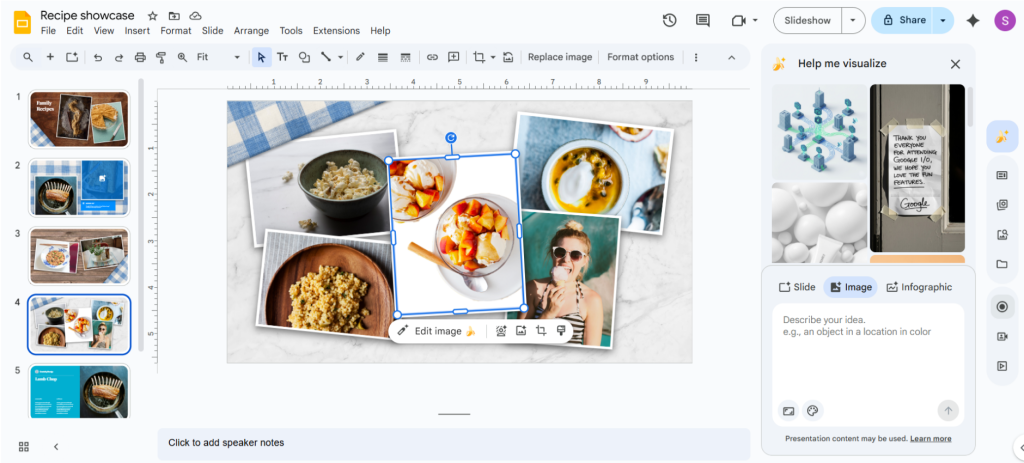Viewport: 1024px width, 463px height.
Task: Open the comments speech bubble icon
Action: [703, 20]
